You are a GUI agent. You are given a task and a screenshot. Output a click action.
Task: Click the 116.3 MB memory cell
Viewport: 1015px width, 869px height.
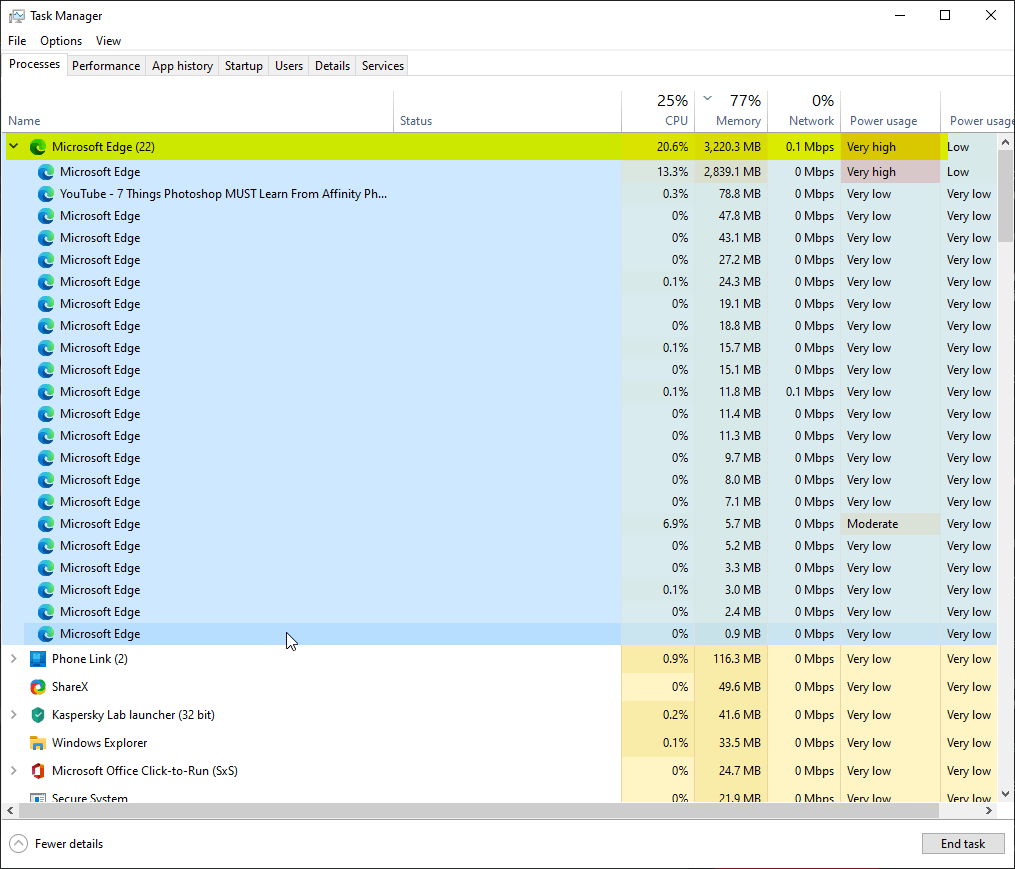[x=731, y=659]
